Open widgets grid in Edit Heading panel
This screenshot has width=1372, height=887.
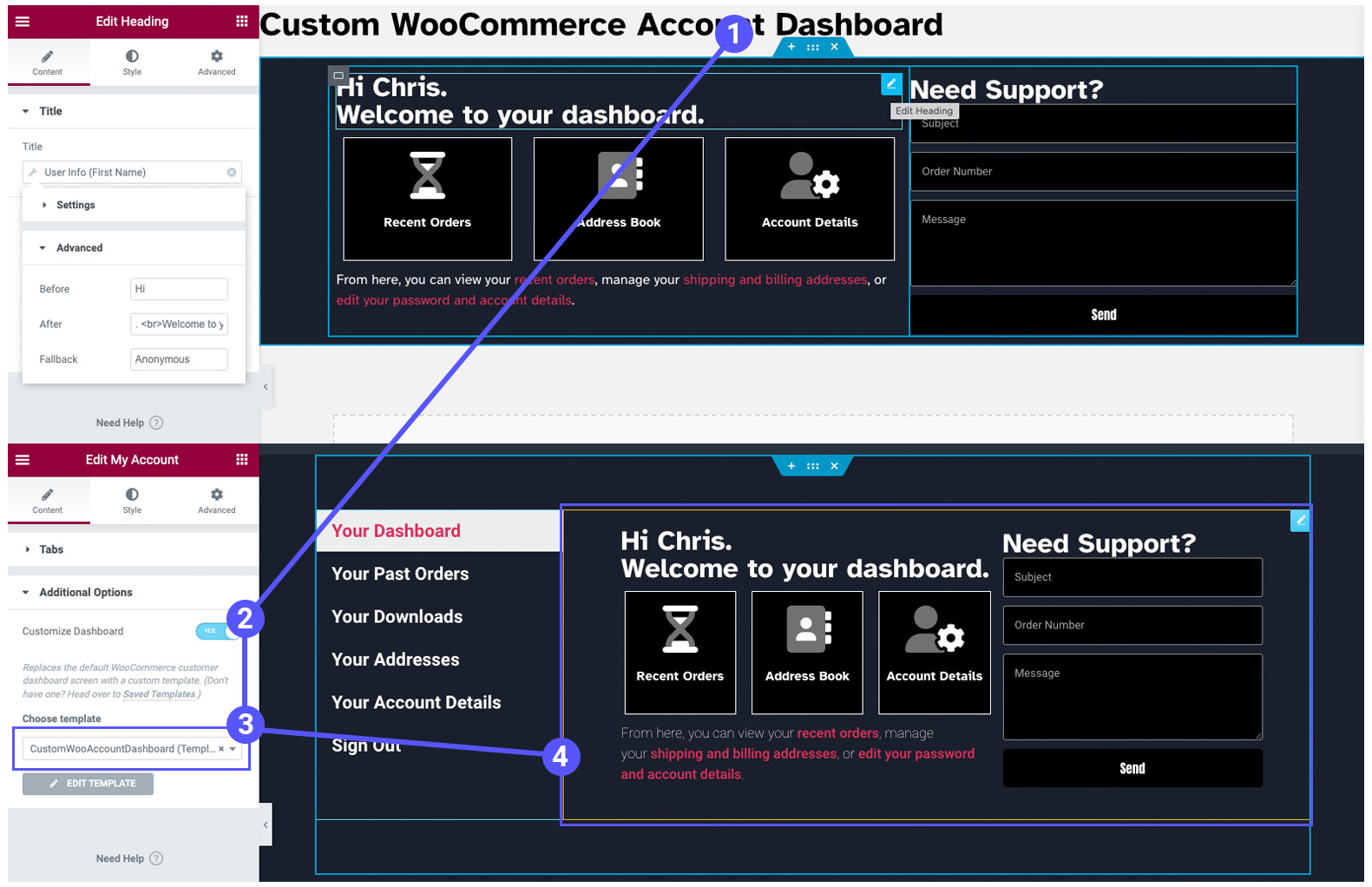[x=241, y=22]
